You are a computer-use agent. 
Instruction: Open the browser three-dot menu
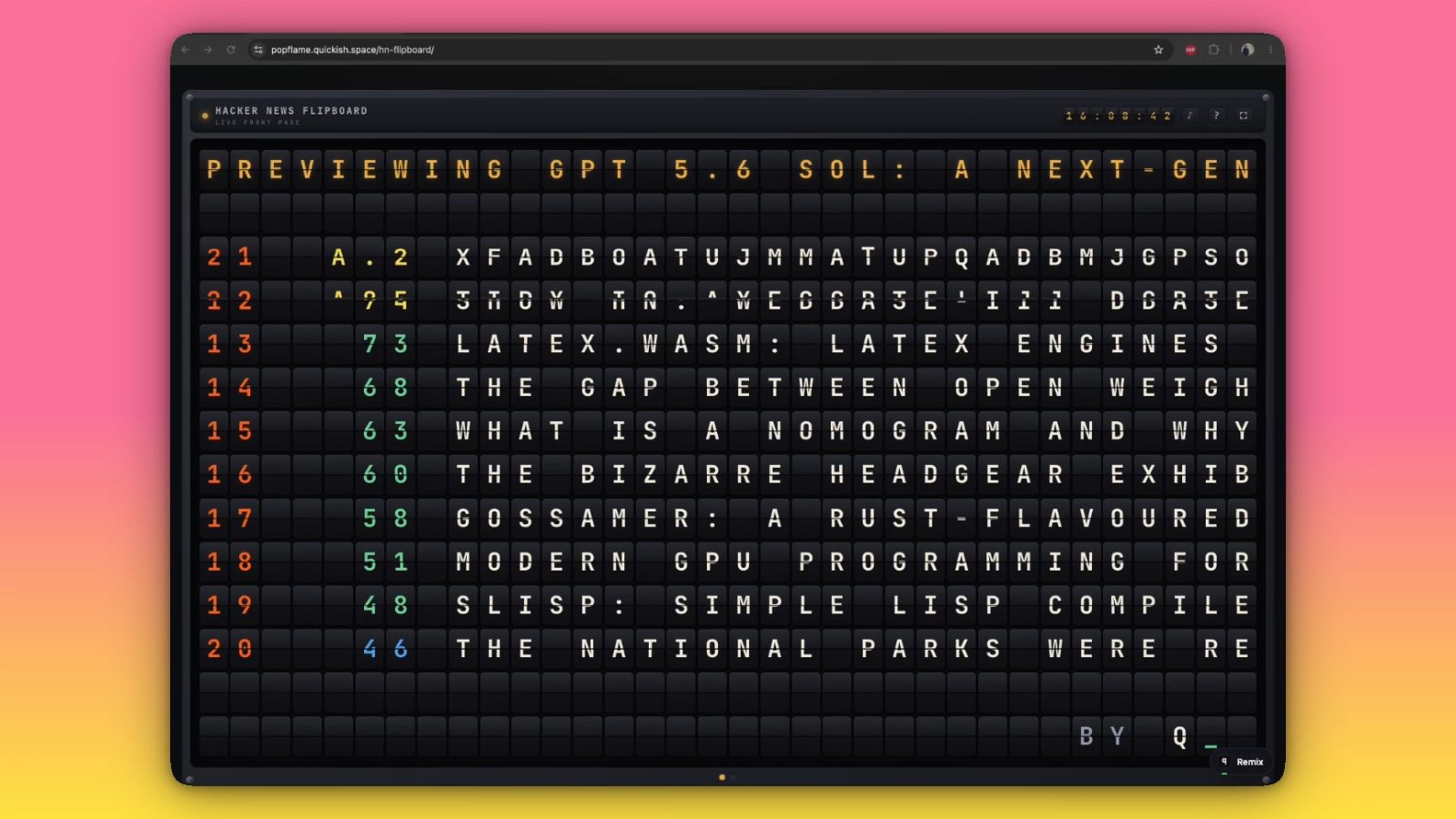(1270, 50)
